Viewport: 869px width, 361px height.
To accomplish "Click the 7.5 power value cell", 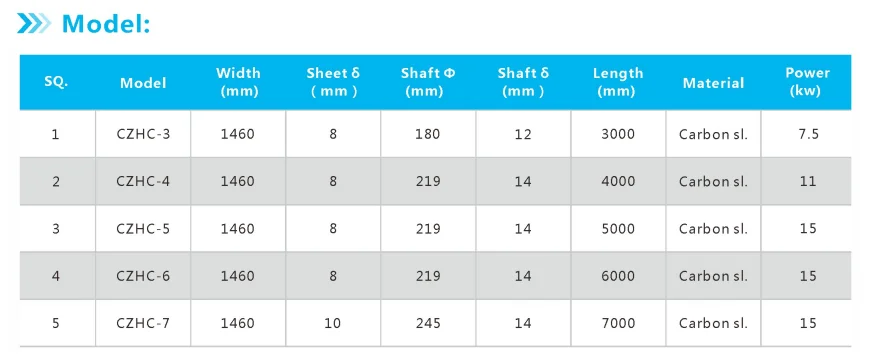I will [807, 134].
